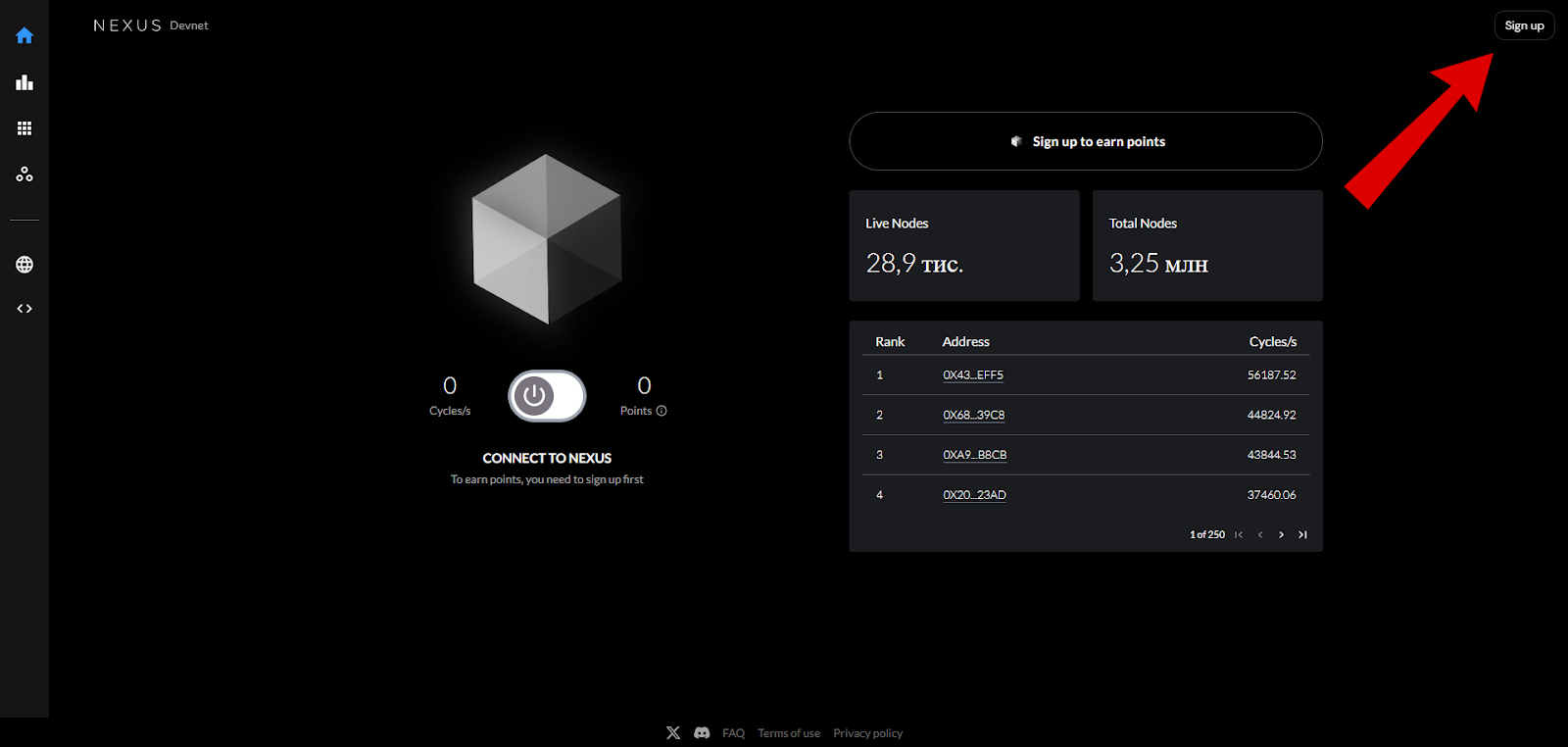Open the FAQ link
1568x747 pixels.
pyautogui.click(x=733, y=733)
